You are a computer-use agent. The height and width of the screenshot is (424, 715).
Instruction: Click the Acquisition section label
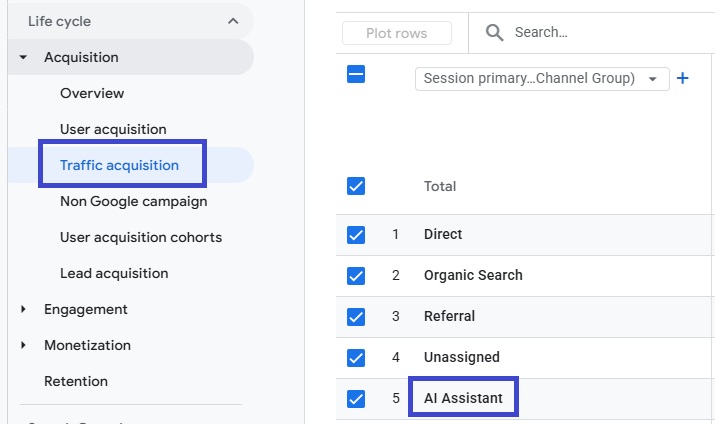[x=81, y=57]
